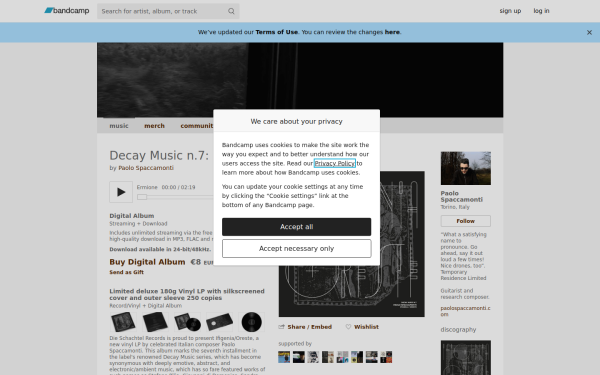The height and width of the screenshot is (375, 600).
Task: Open the sign up link
Action: pyautogui.click(x=510, y=11)
